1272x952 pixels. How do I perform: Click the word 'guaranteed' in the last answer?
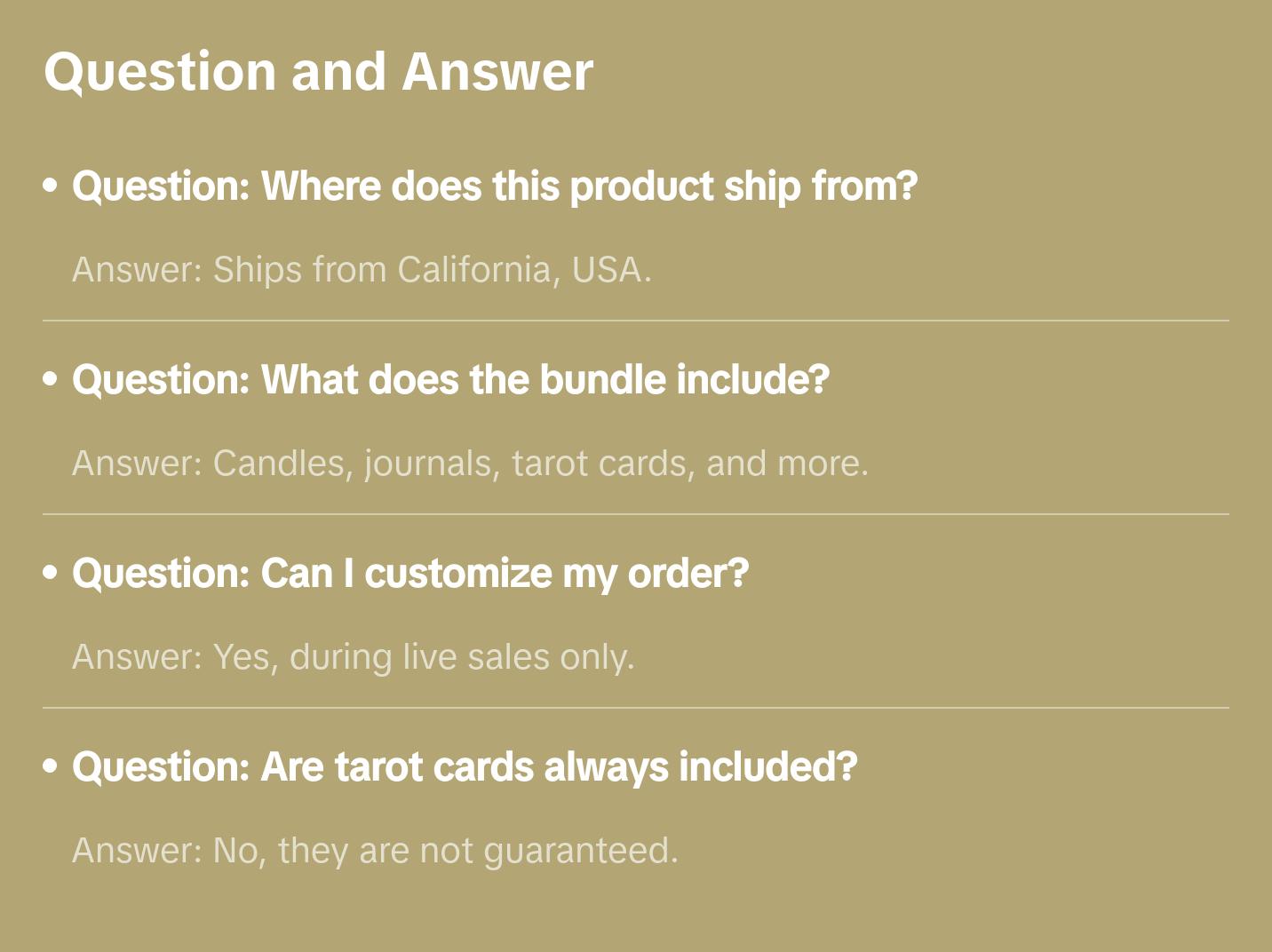[x=577, y=851]
